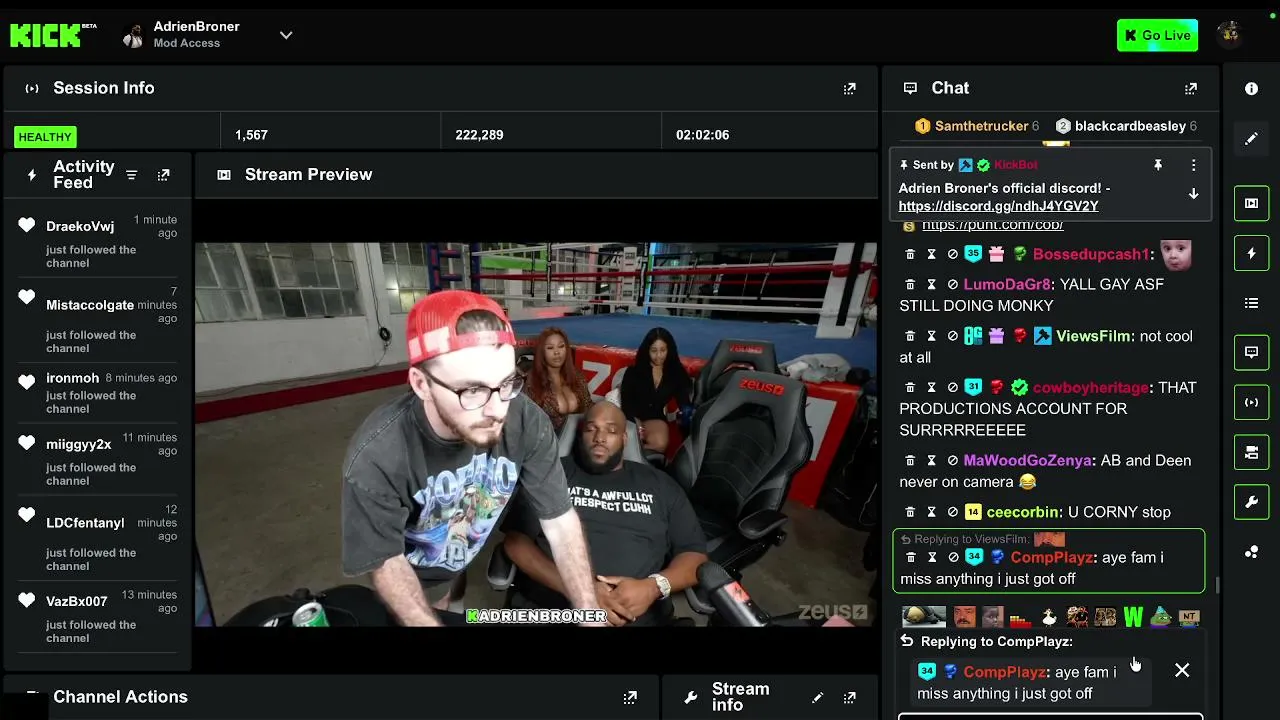This screenshot has width=1280, height=720.
Task: Toggle the Channel Actions panel from right sidebar
Action: pos(1251,452)
